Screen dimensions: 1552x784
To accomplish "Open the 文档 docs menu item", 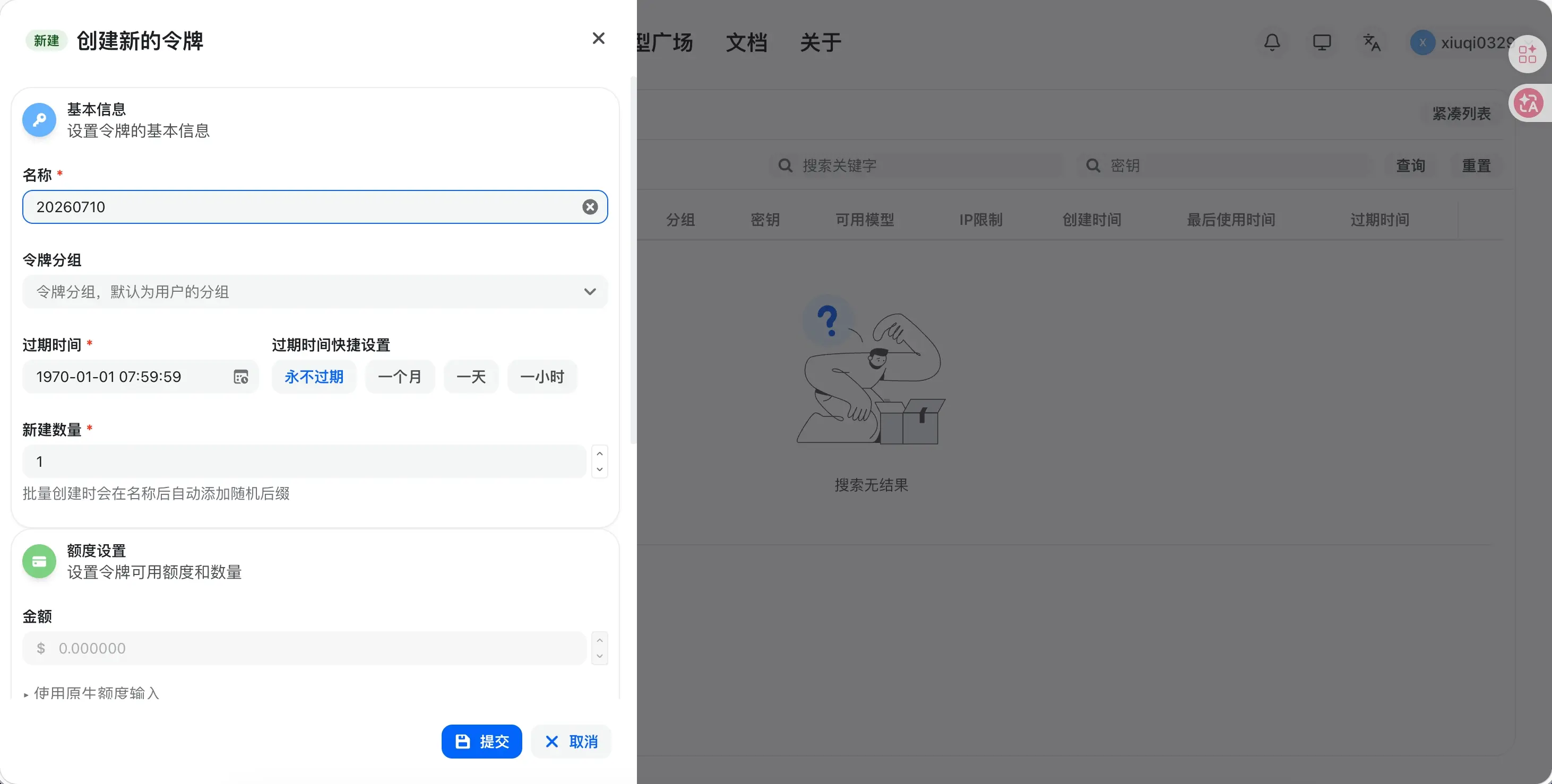I will (746, 43).
